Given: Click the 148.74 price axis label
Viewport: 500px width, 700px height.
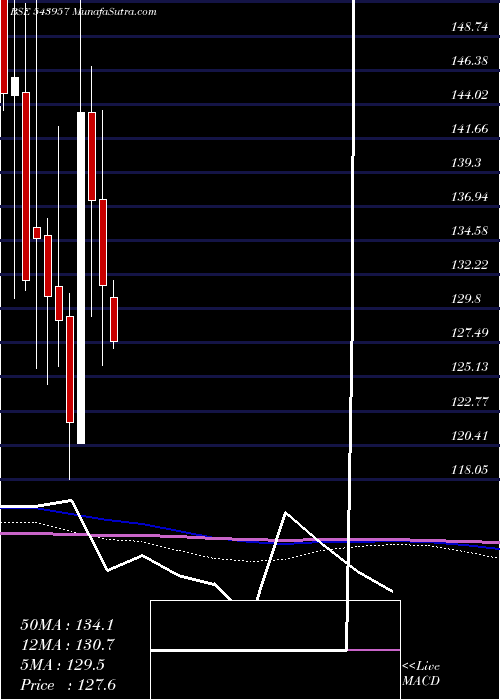Looking at the screenshot, I should click(x=470, y=27).
